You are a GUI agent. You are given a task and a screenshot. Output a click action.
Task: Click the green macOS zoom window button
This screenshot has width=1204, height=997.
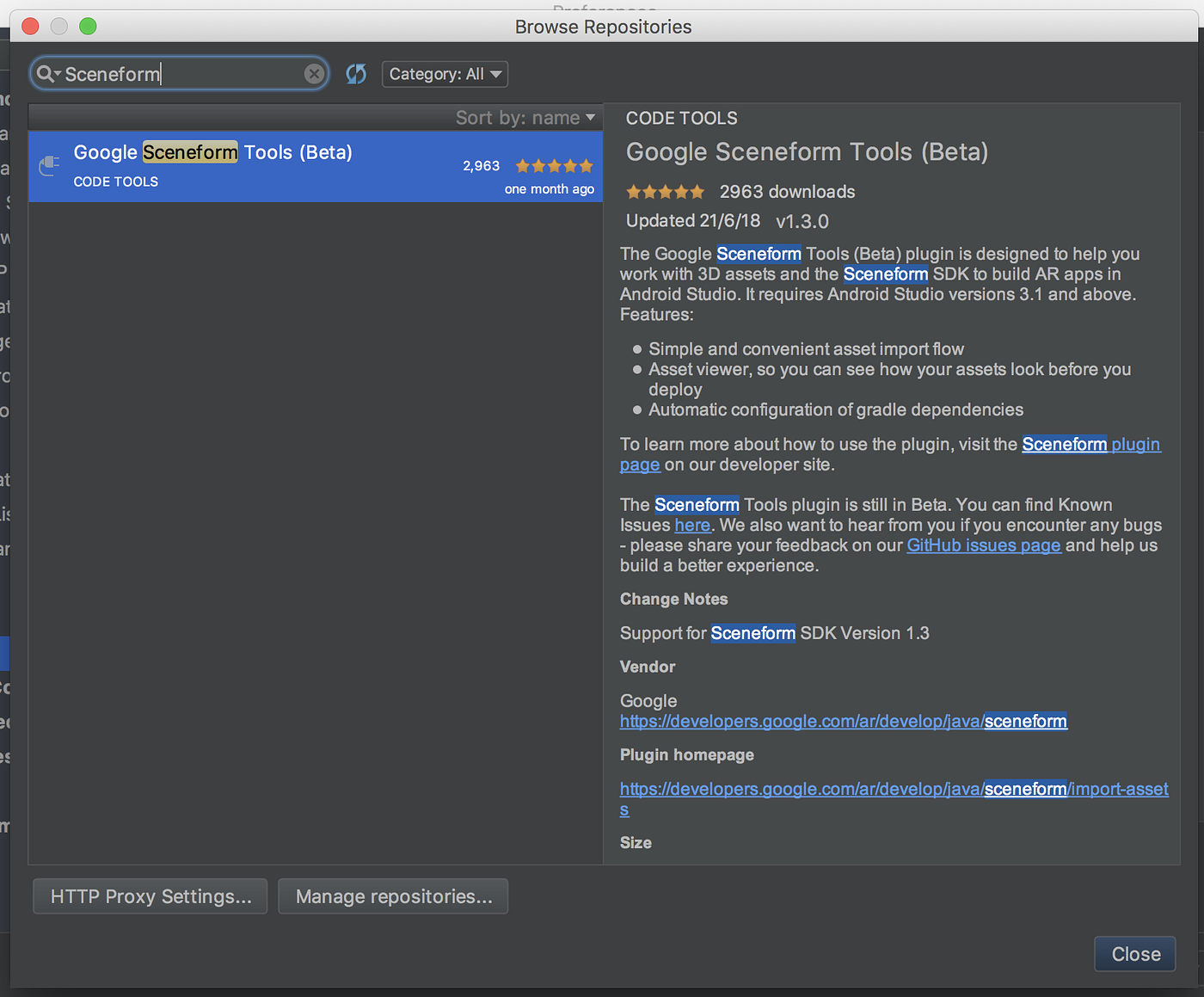point(88,26)
